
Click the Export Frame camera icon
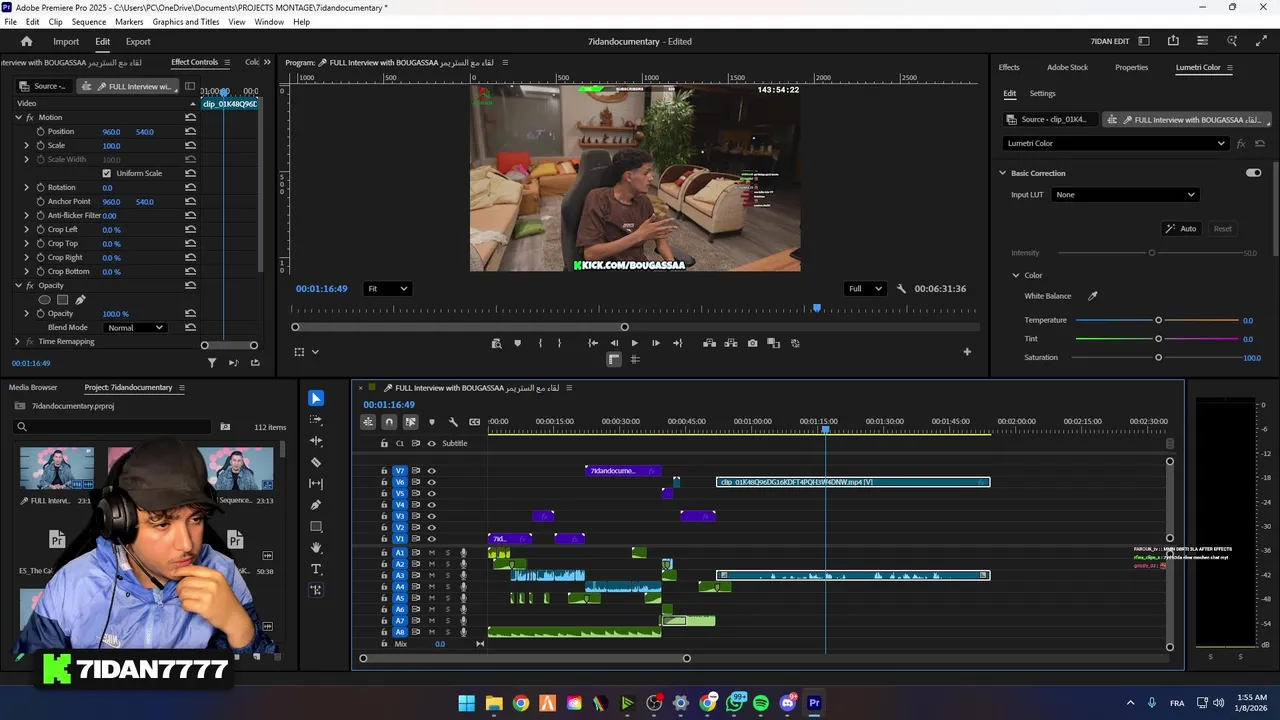[x=752, y=343]
